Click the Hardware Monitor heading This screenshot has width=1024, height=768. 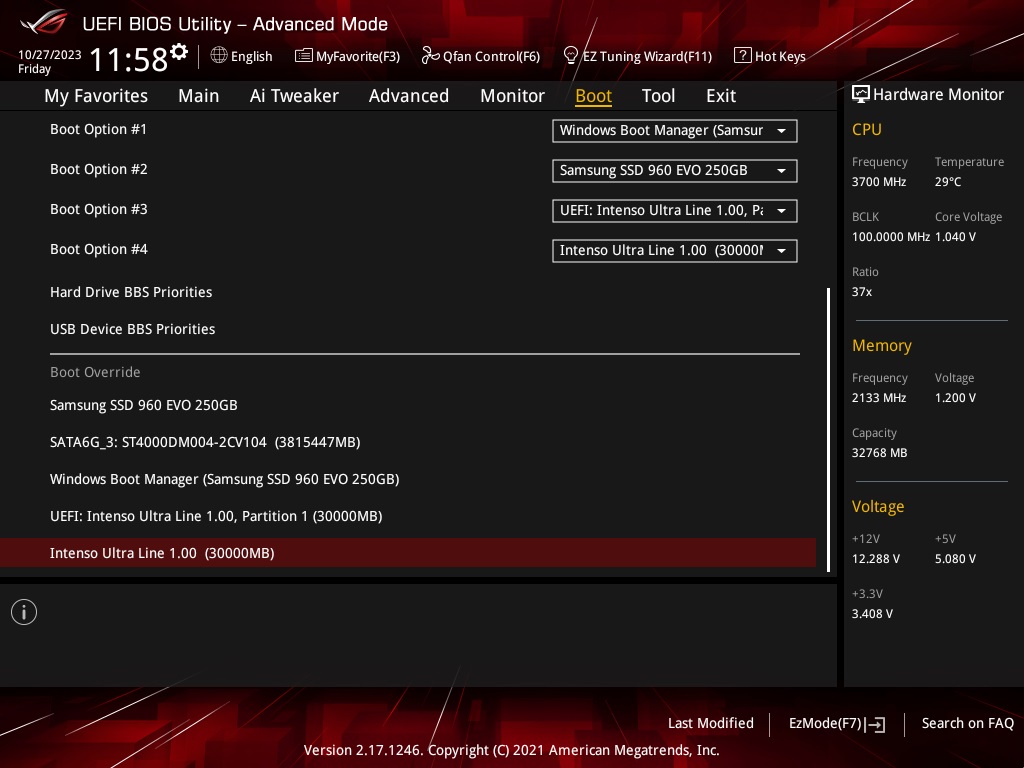tap(938, 95)
